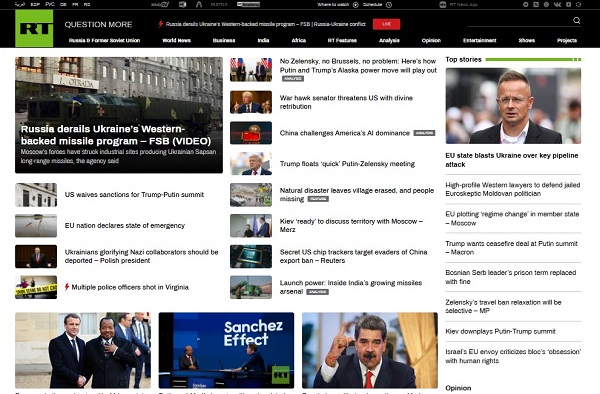
Task: Open jailed Eurosceptic Moldovan politician story
Action: click(513, 189)
